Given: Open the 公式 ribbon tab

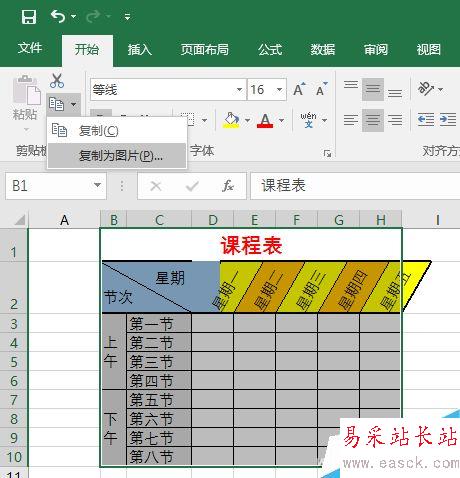Looking at the screenshot, I should 270,50.
